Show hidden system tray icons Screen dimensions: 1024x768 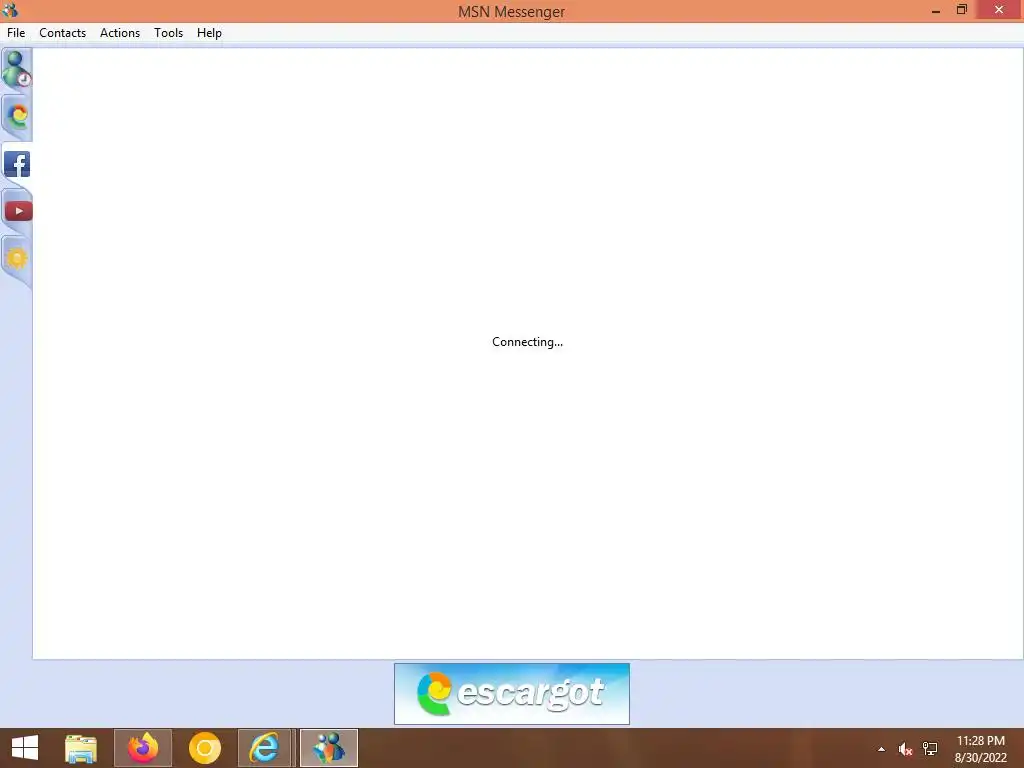pyautogui.click(x=882, y=749)
